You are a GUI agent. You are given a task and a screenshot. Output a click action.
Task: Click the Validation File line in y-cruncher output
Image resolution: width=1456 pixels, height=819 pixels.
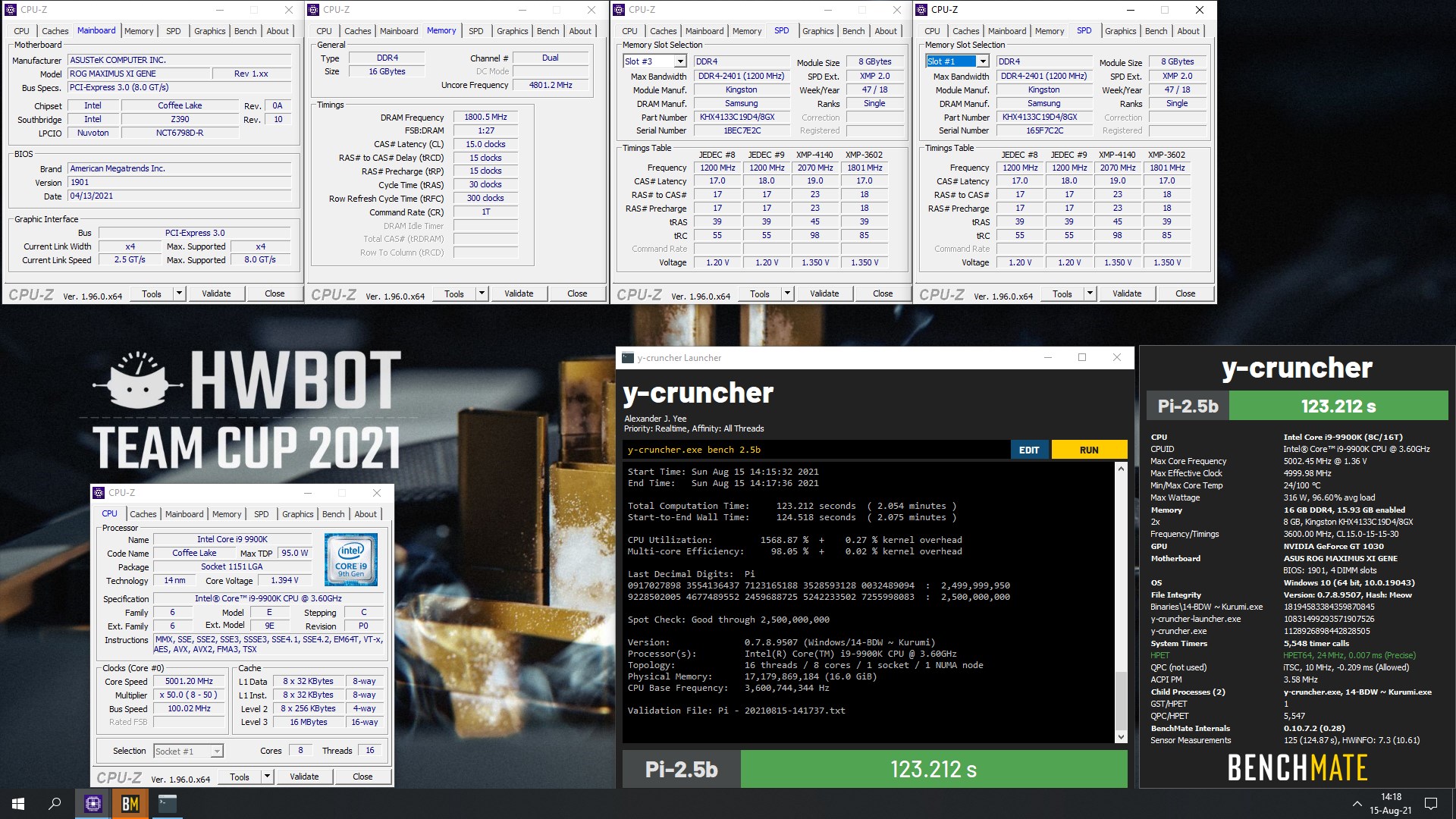(x=736, y=711)
